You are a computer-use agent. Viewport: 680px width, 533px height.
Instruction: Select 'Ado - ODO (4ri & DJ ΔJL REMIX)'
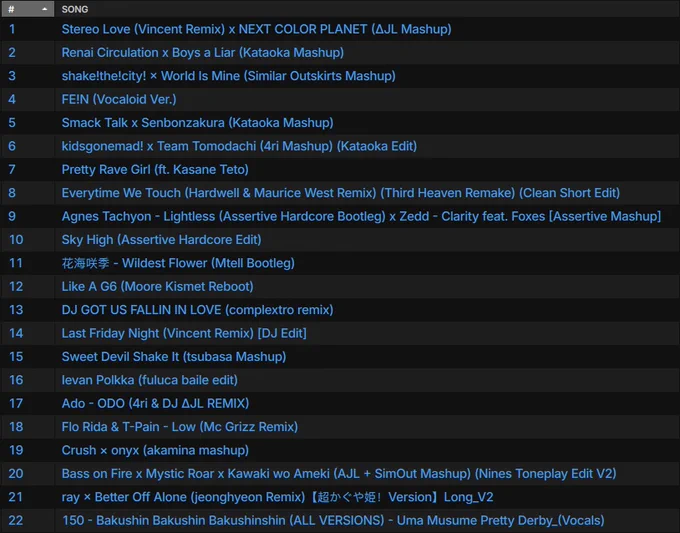(155, 404)
